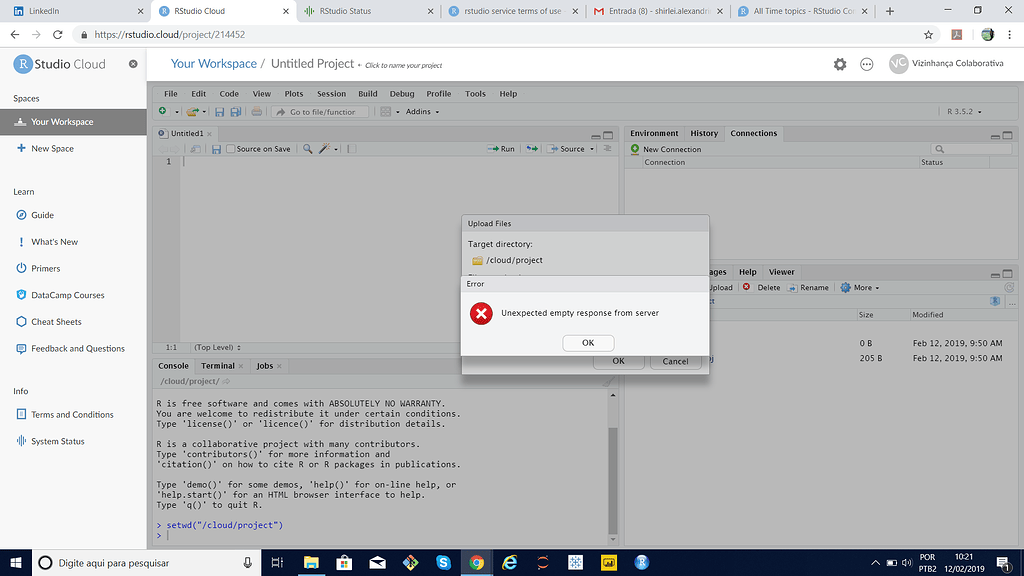Open the settings gear in page header
This screenshot has width=1024, height=576.
[840, 64]
